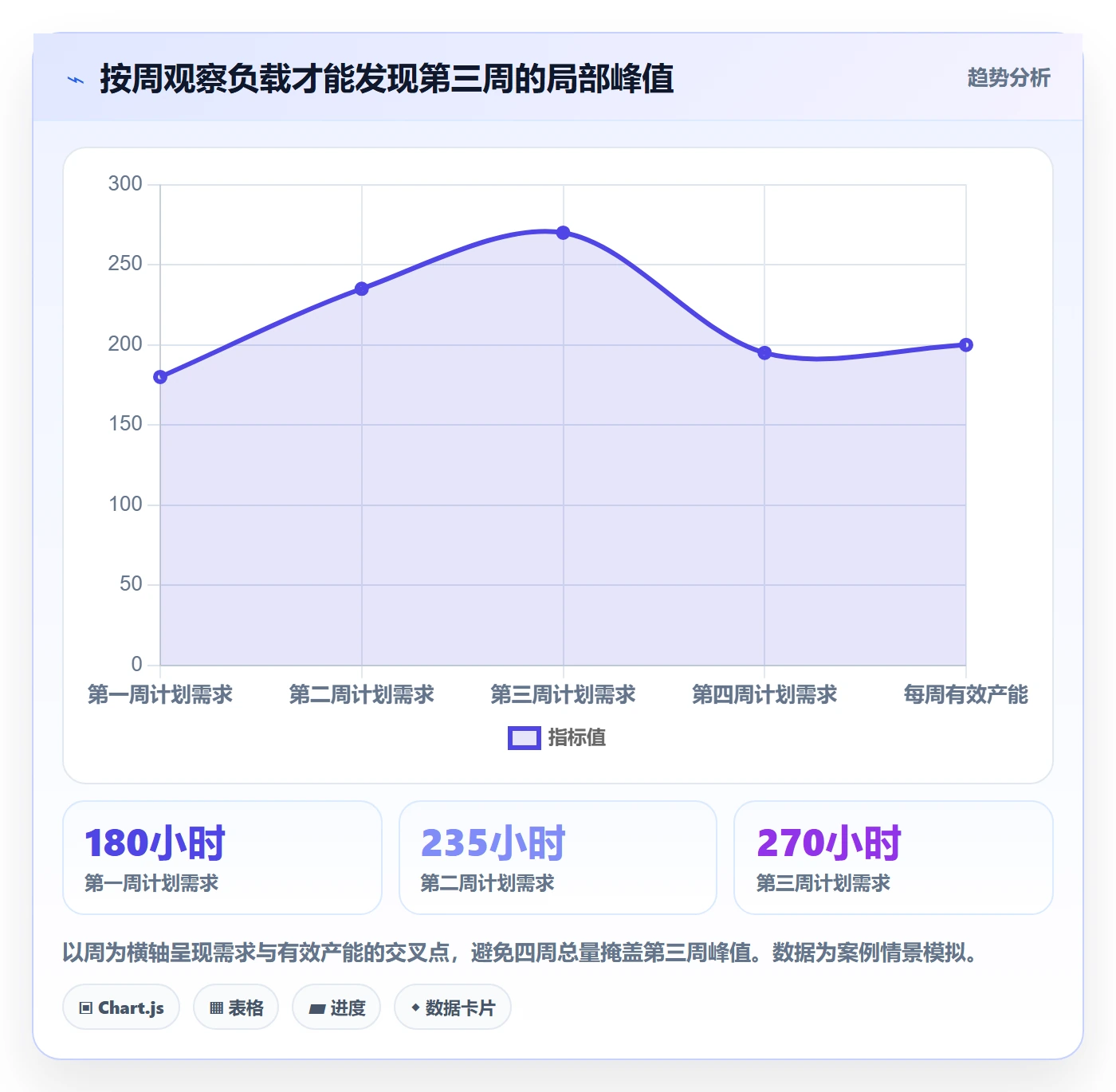Screen dimensions: 1116x1092
Task: Click the 250 y-axis tick label
Action: tap(125, 264)
